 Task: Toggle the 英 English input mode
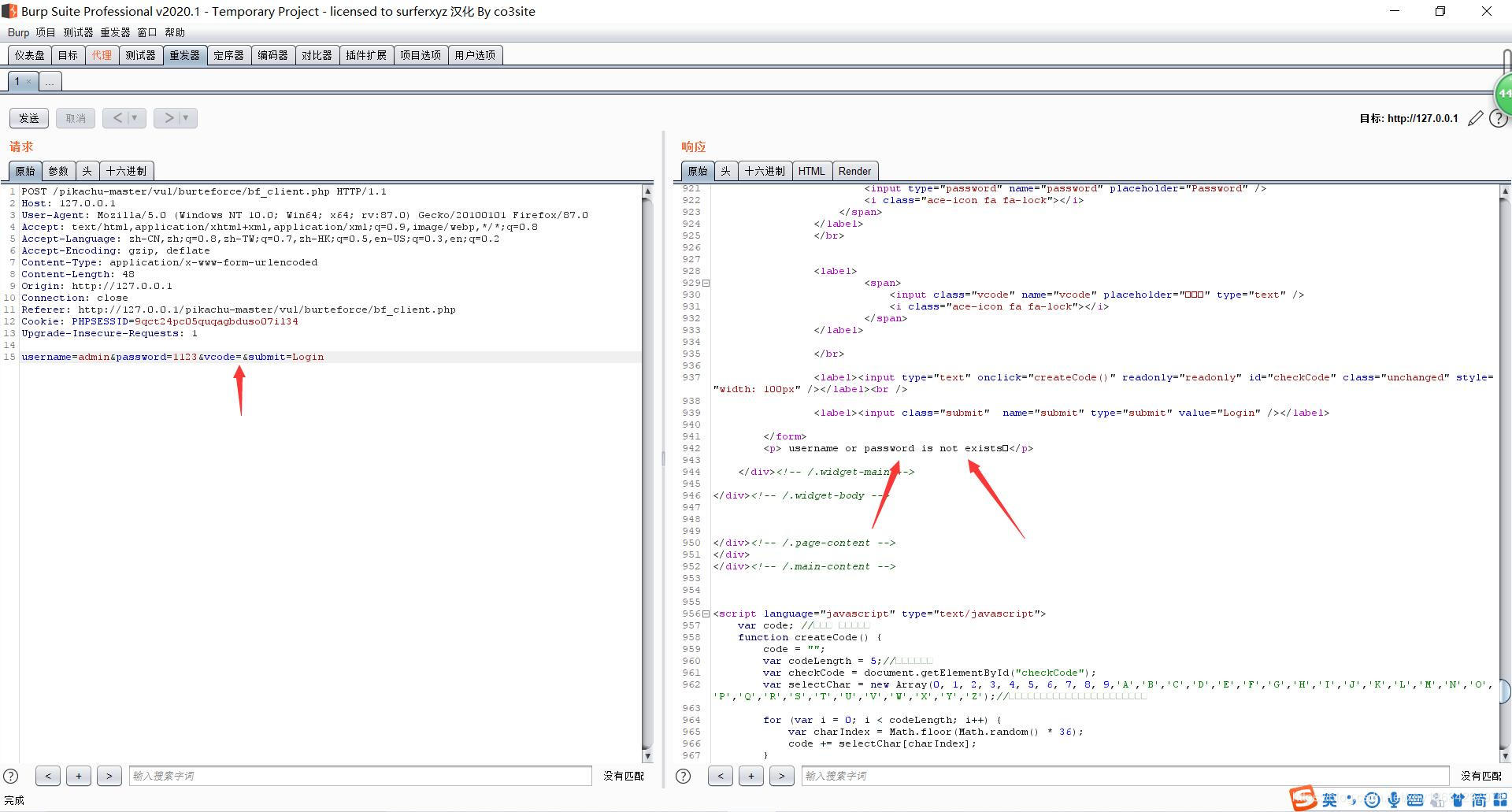coord(1330,800)
